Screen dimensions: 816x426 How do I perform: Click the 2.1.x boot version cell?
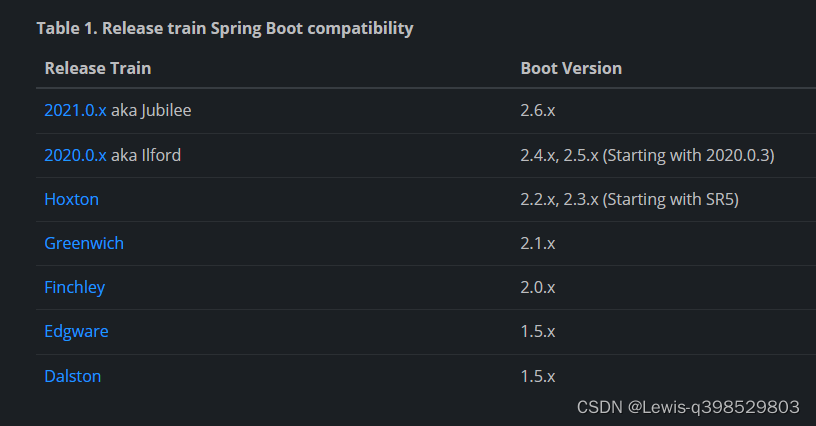[x=538, y=243]
